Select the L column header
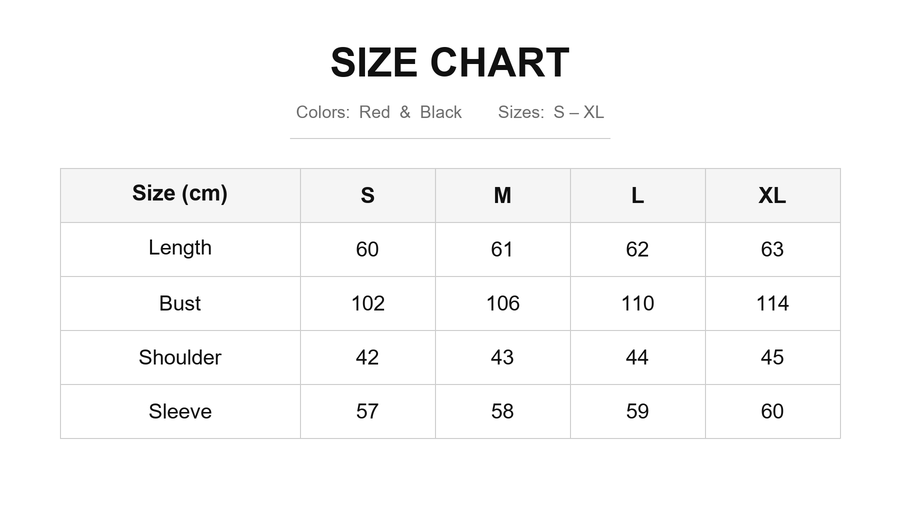This screenshot has height=520, width=900. coord(638,196)
